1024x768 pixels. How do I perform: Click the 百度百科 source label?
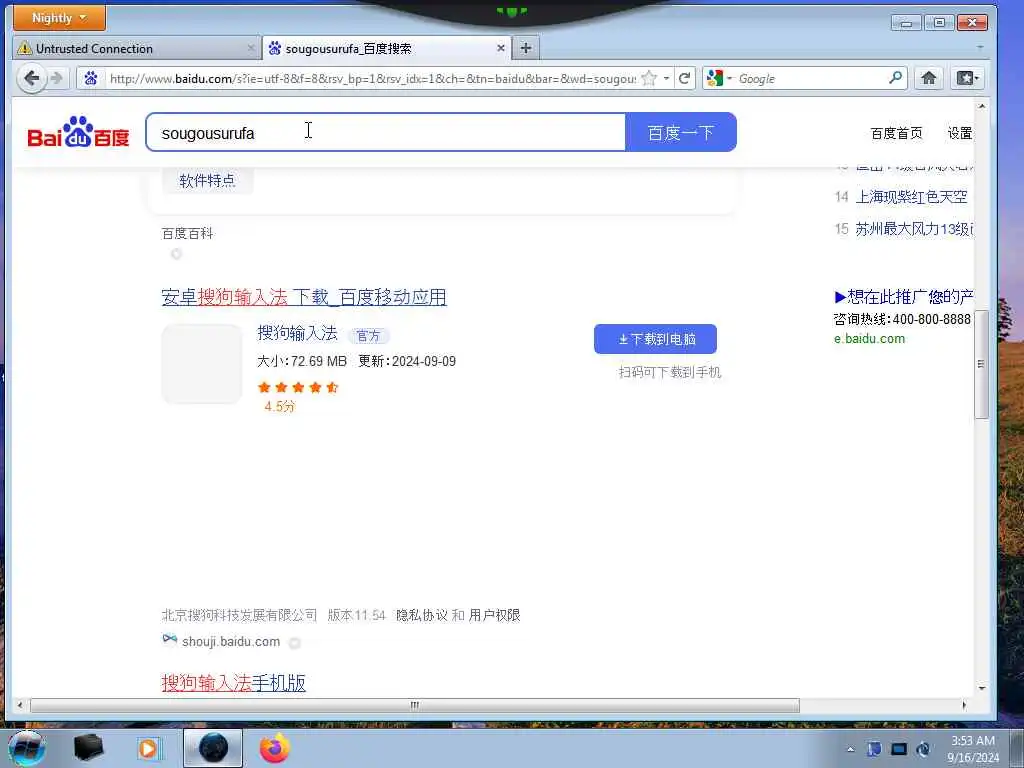coord(187,233)
